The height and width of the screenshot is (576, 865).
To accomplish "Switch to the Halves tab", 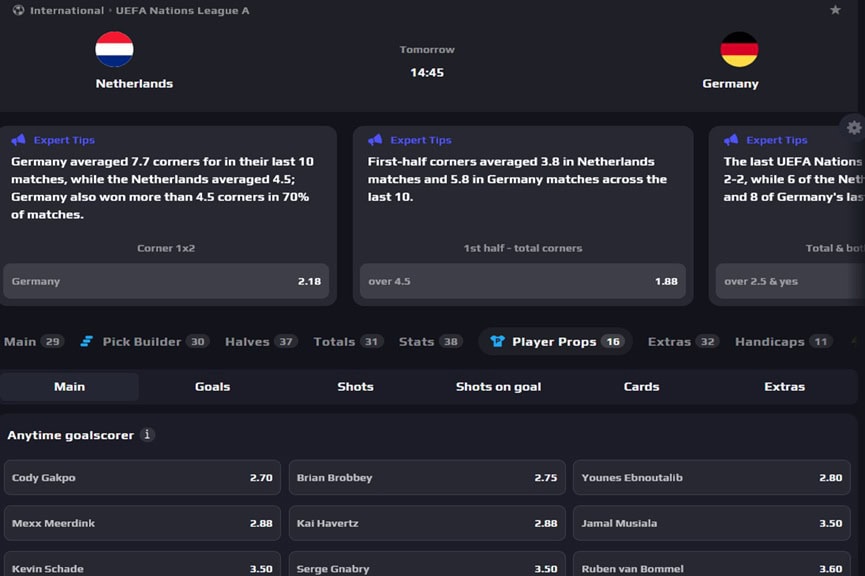I will pyautogui.click(x=261, y=342).
